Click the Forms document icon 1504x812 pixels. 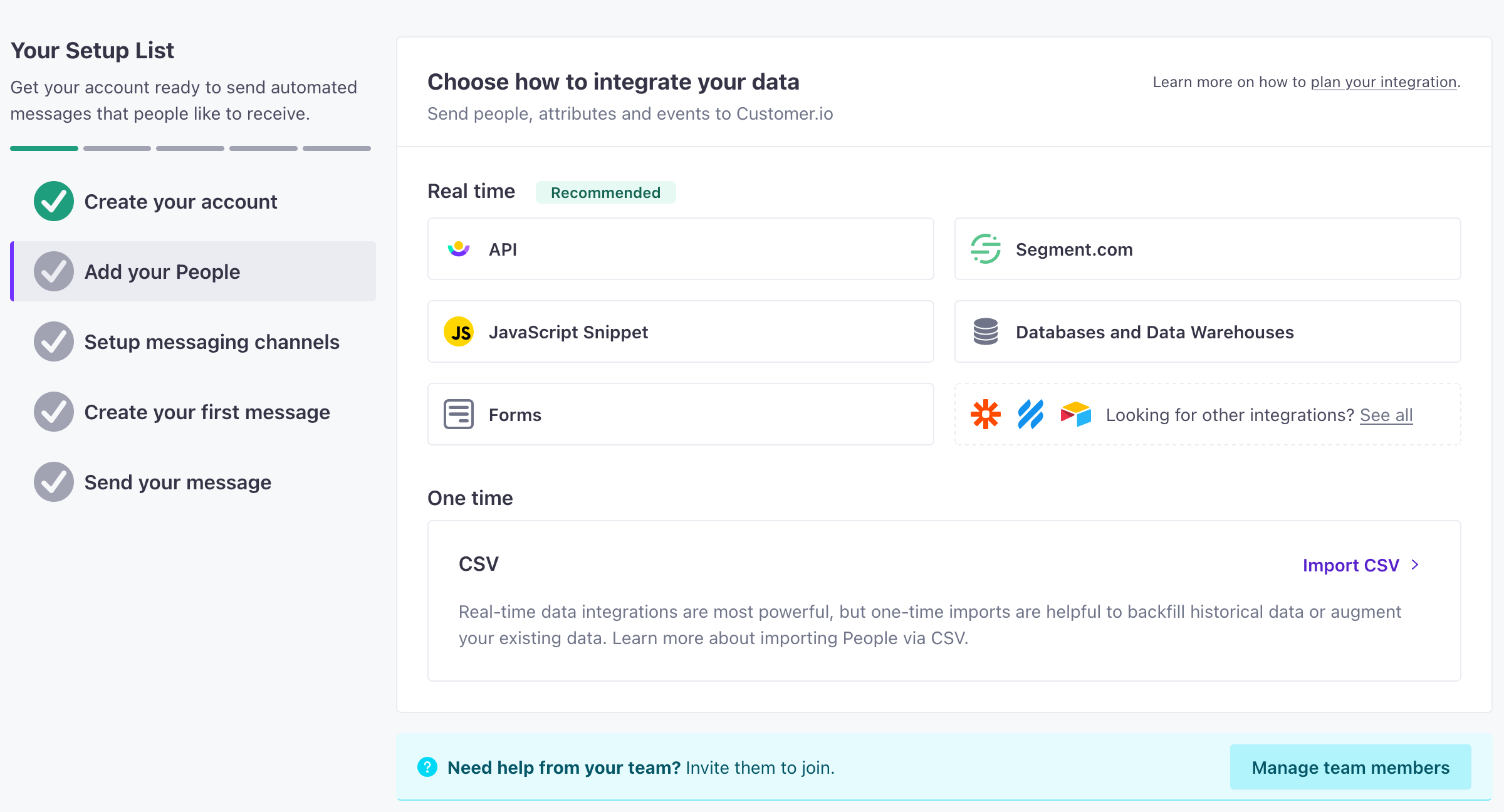click(x=459, y=414)
